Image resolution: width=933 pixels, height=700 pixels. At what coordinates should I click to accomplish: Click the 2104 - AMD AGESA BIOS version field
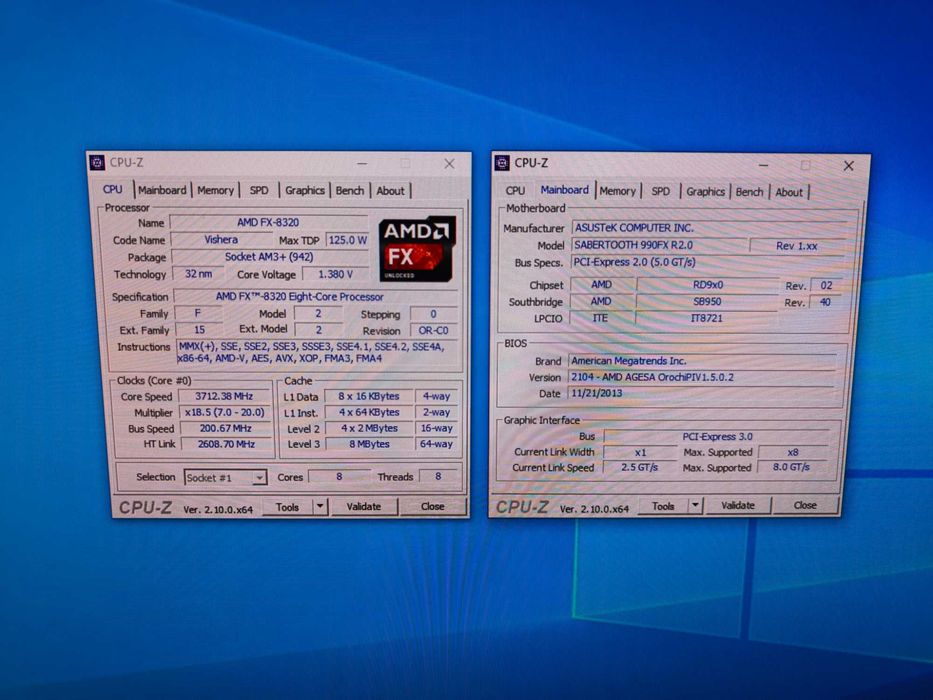pos(702,377)
